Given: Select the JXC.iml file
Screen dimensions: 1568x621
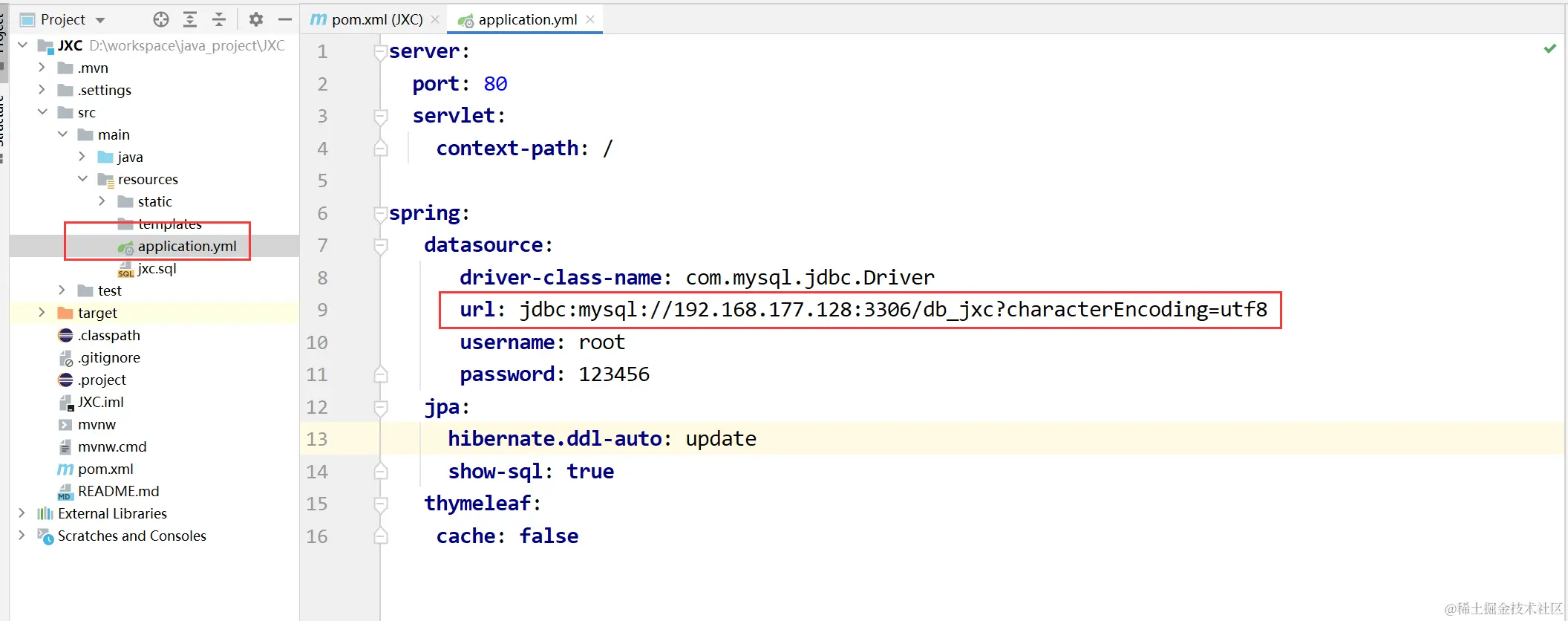Looking at the screenshot, I should click(101, 402).
